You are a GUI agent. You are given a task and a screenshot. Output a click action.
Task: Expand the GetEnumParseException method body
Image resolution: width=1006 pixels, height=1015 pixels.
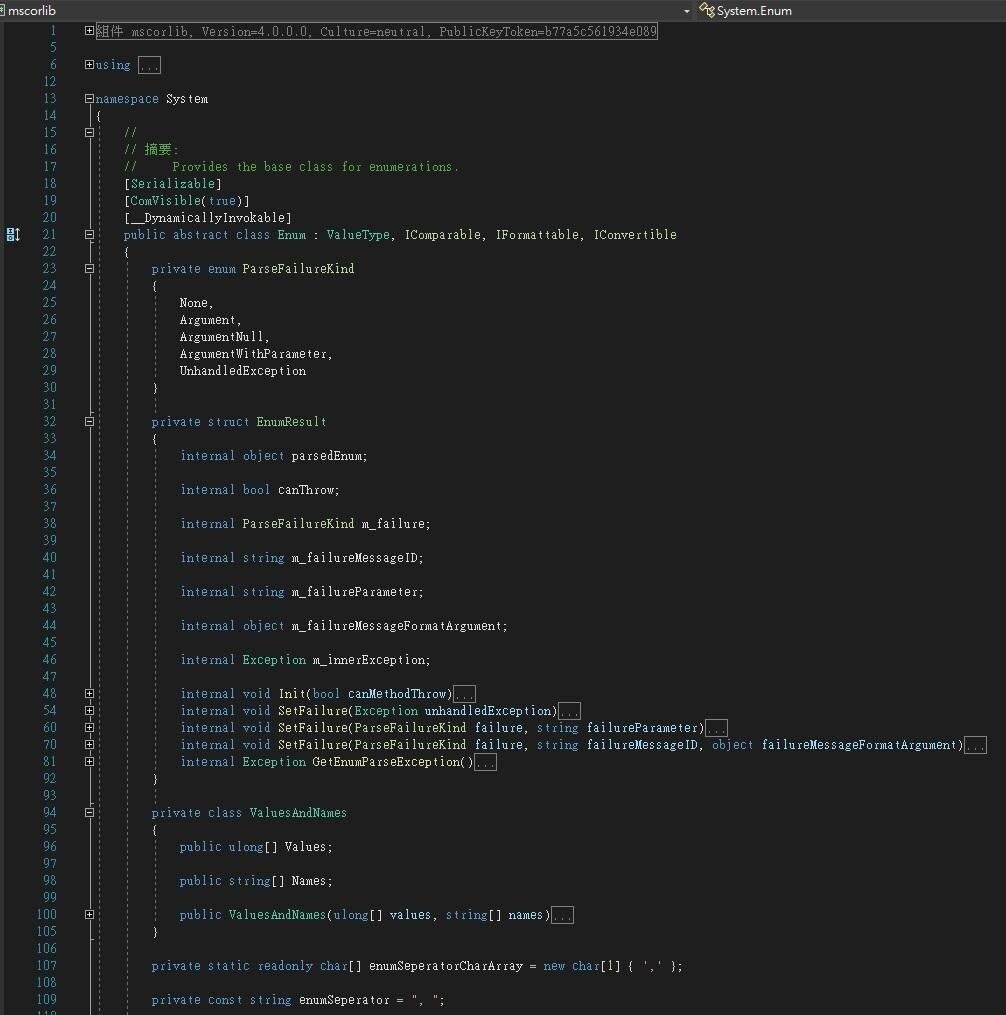[x=89, y=761]
